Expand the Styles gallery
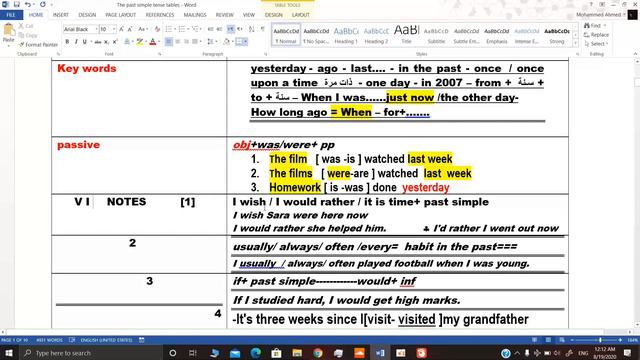The height and width of the screenshot is (360, 640). tap(576, 43)
